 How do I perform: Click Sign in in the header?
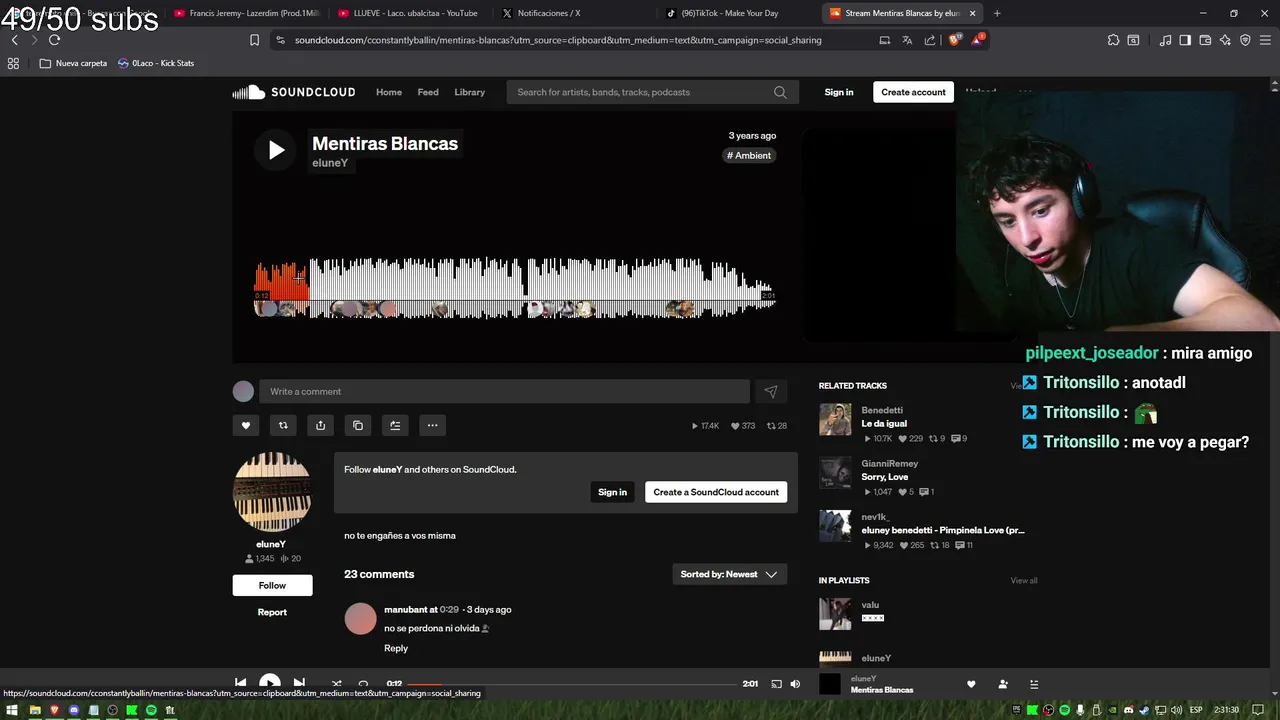(839, 92)
